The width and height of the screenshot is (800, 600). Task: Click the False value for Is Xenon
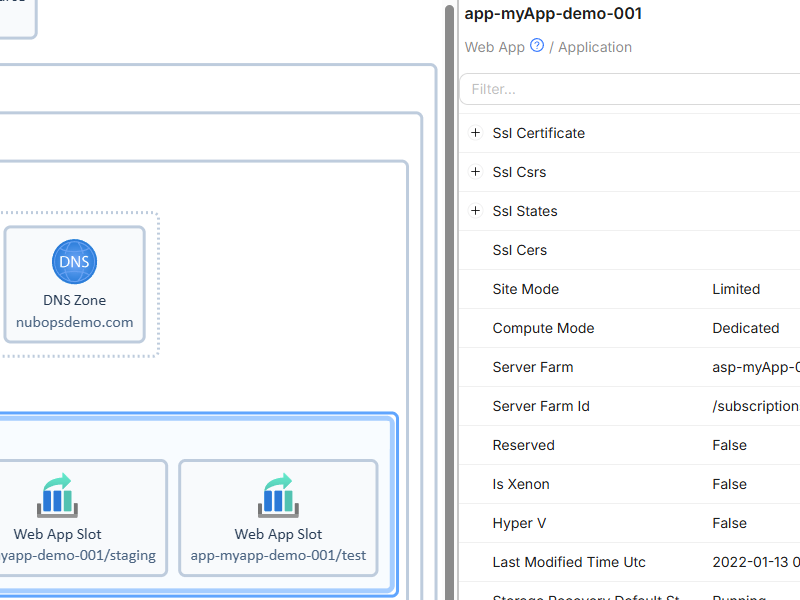click(729, 484)
